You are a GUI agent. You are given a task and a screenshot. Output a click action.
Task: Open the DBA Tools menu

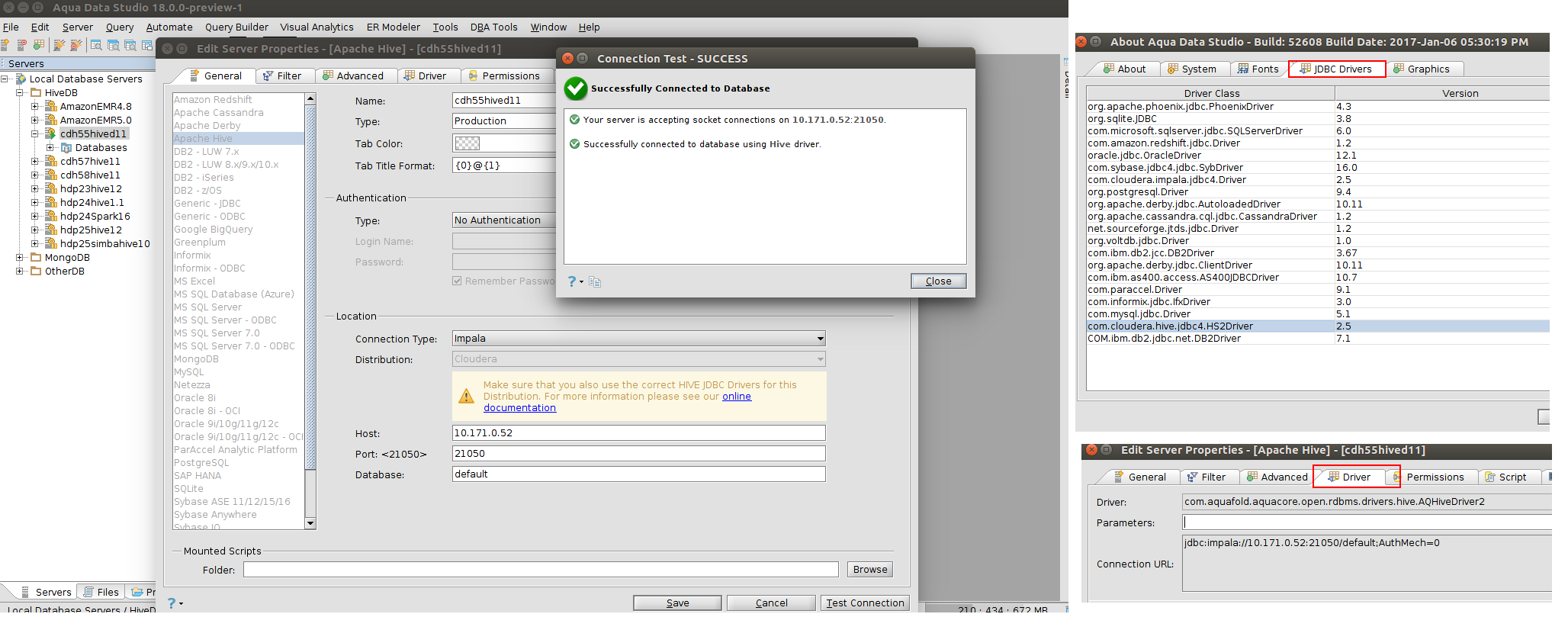point(493,27)
